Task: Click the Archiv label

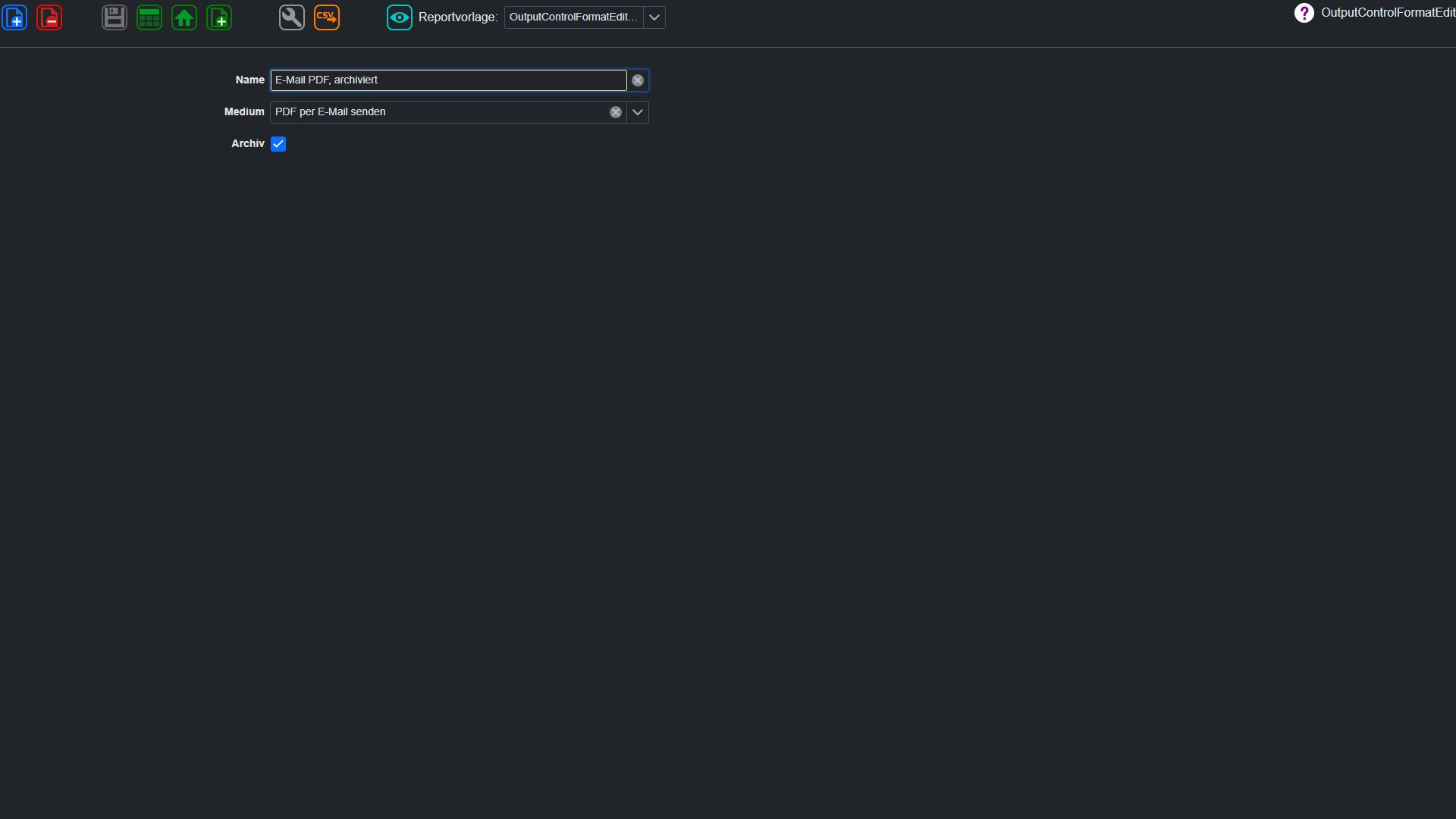Action: (248, 143)
